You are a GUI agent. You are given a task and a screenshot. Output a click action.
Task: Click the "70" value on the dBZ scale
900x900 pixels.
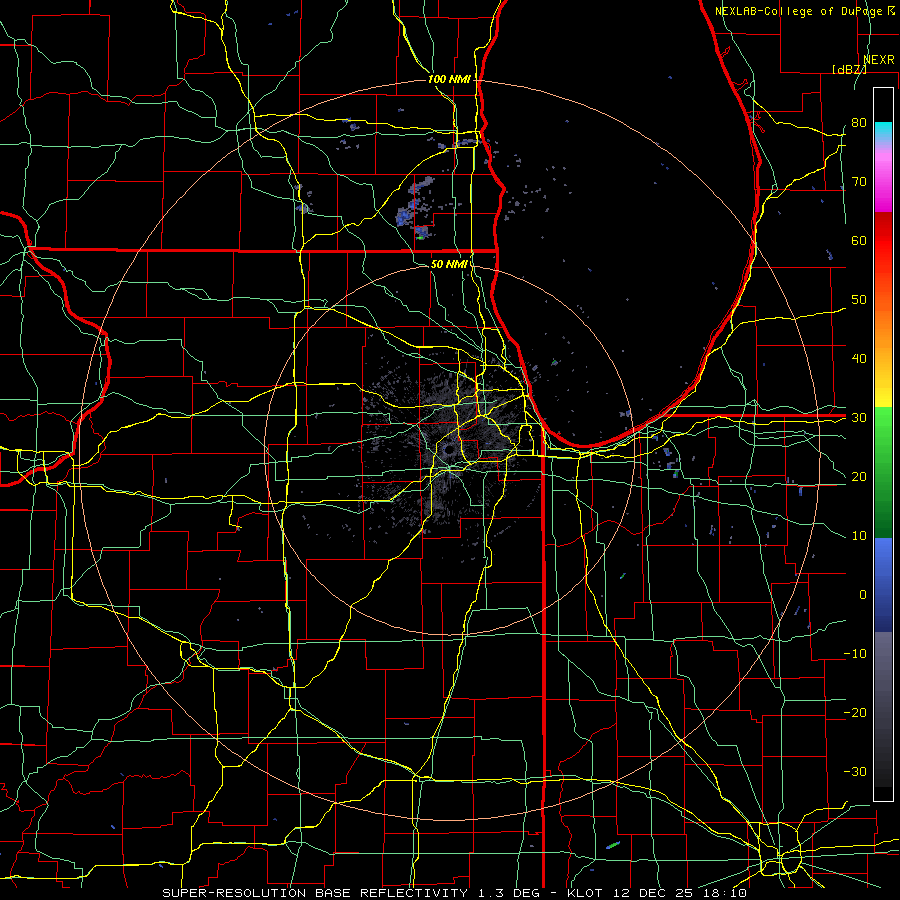[859, 182]
